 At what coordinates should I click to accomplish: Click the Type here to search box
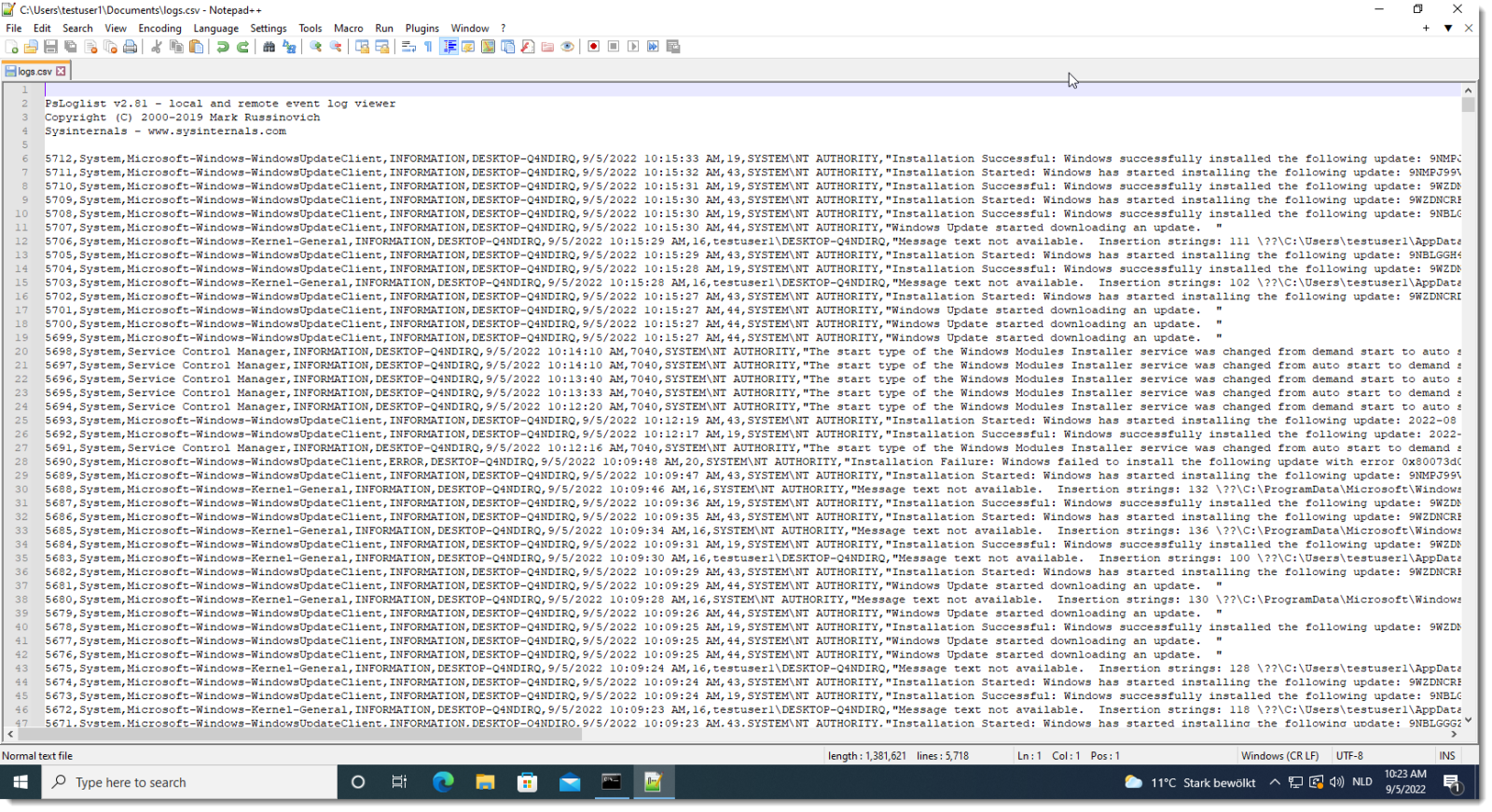[189, 782]
